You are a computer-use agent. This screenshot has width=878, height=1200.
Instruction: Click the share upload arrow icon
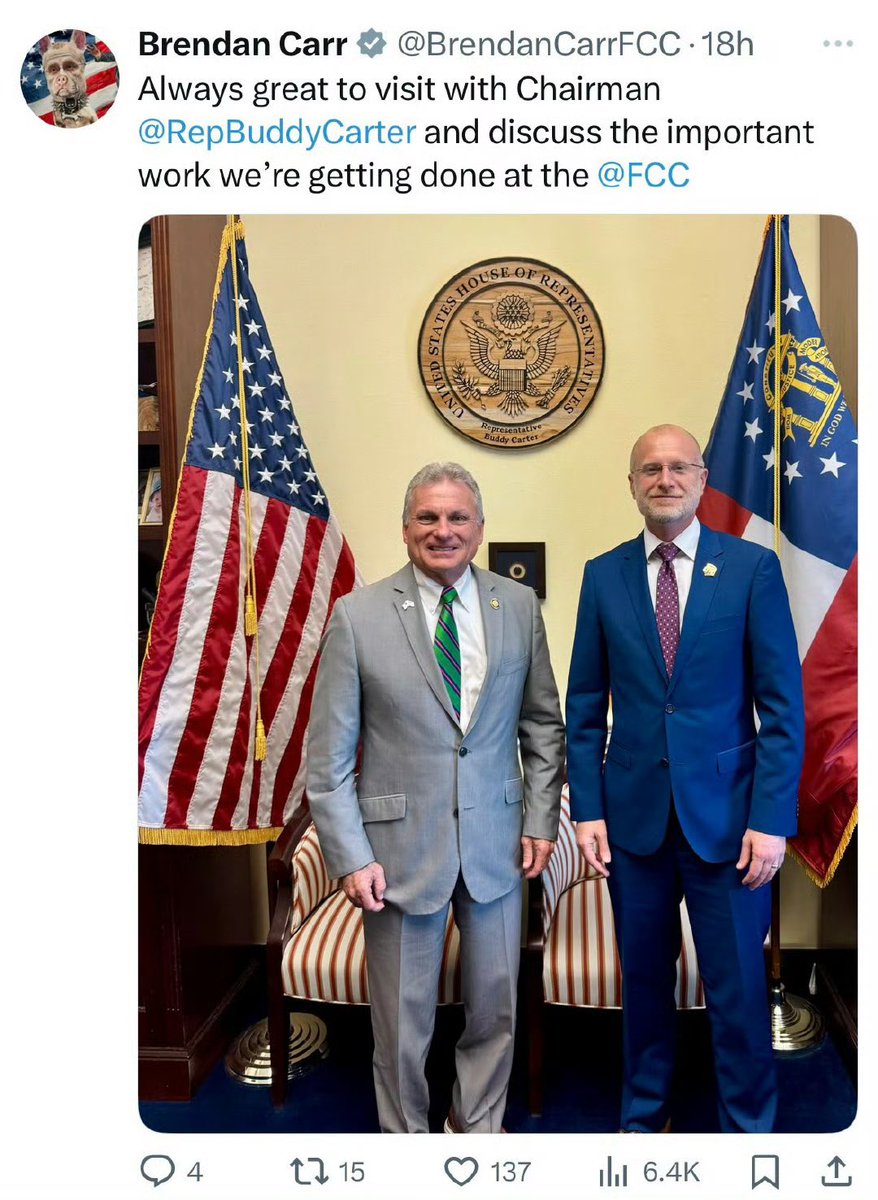coord(839,1170)
